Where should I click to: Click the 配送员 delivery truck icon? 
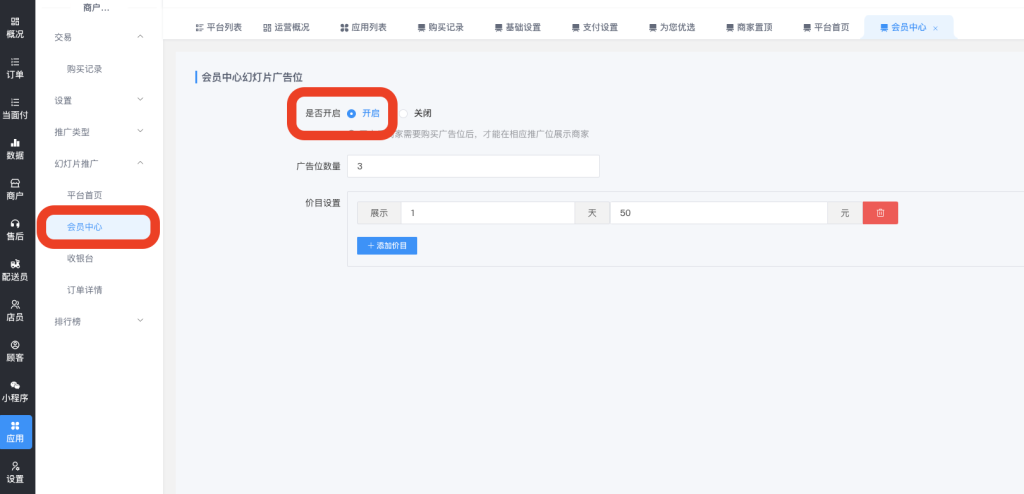(15, 270)
